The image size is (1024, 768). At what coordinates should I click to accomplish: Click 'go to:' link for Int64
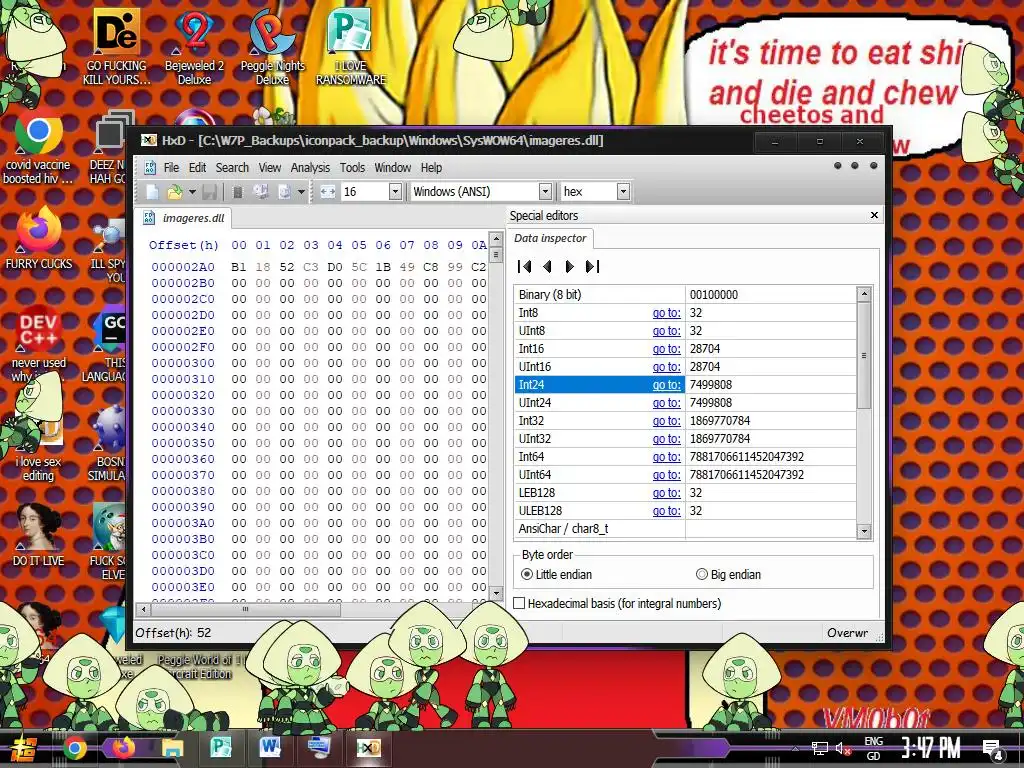point(666,456)
